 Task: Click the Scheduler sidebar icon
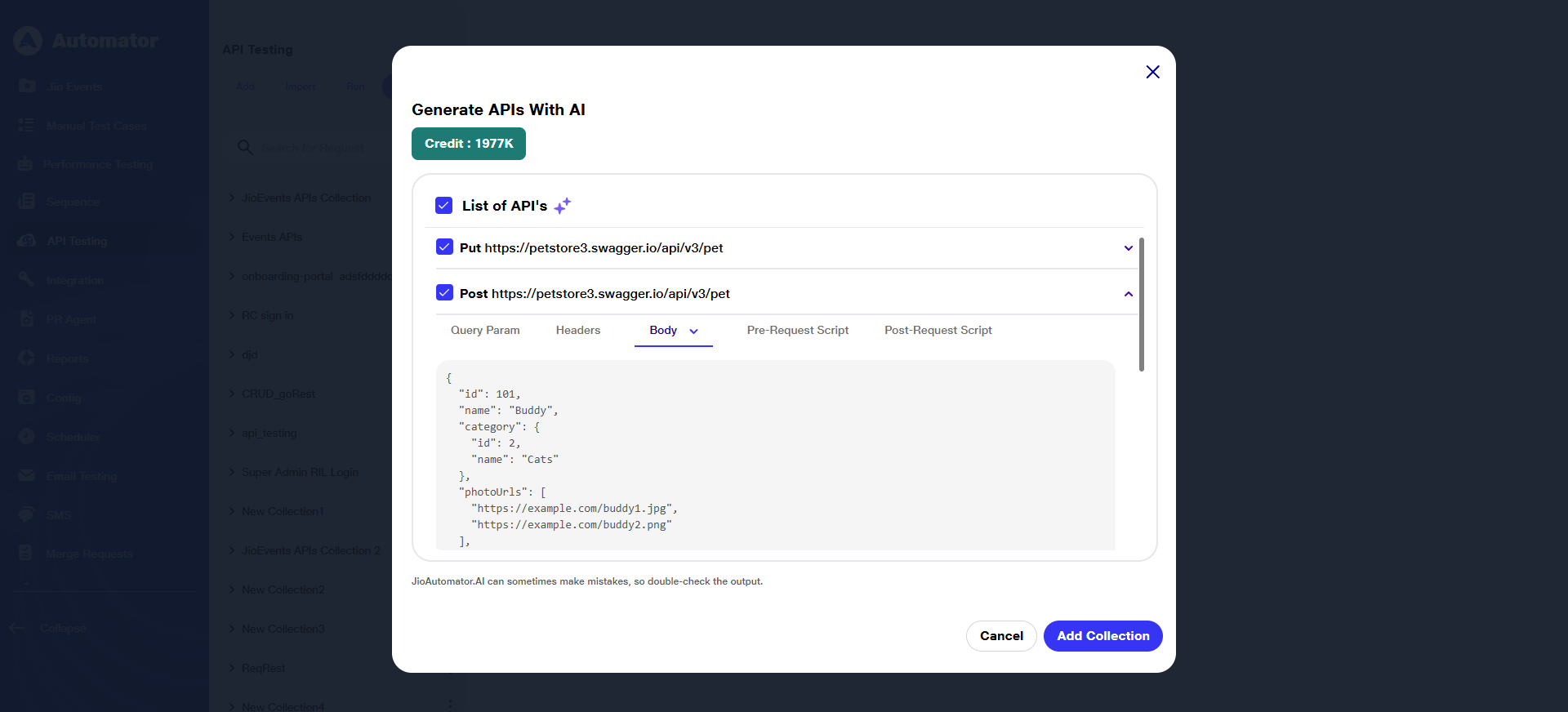click(x=27, y=436)
